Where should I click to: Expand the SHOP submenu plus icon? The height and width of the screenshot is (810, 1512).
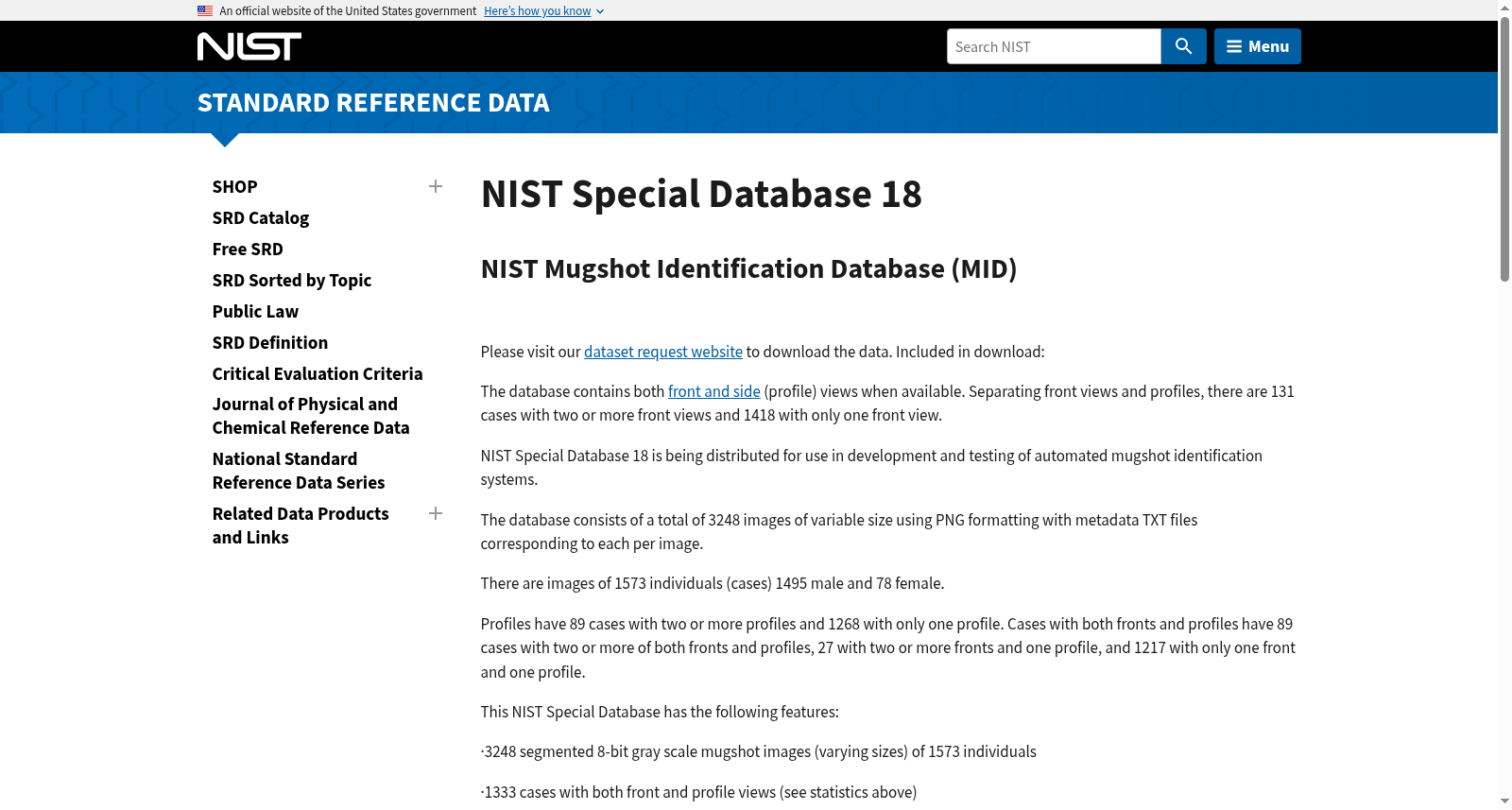point(436,186)
